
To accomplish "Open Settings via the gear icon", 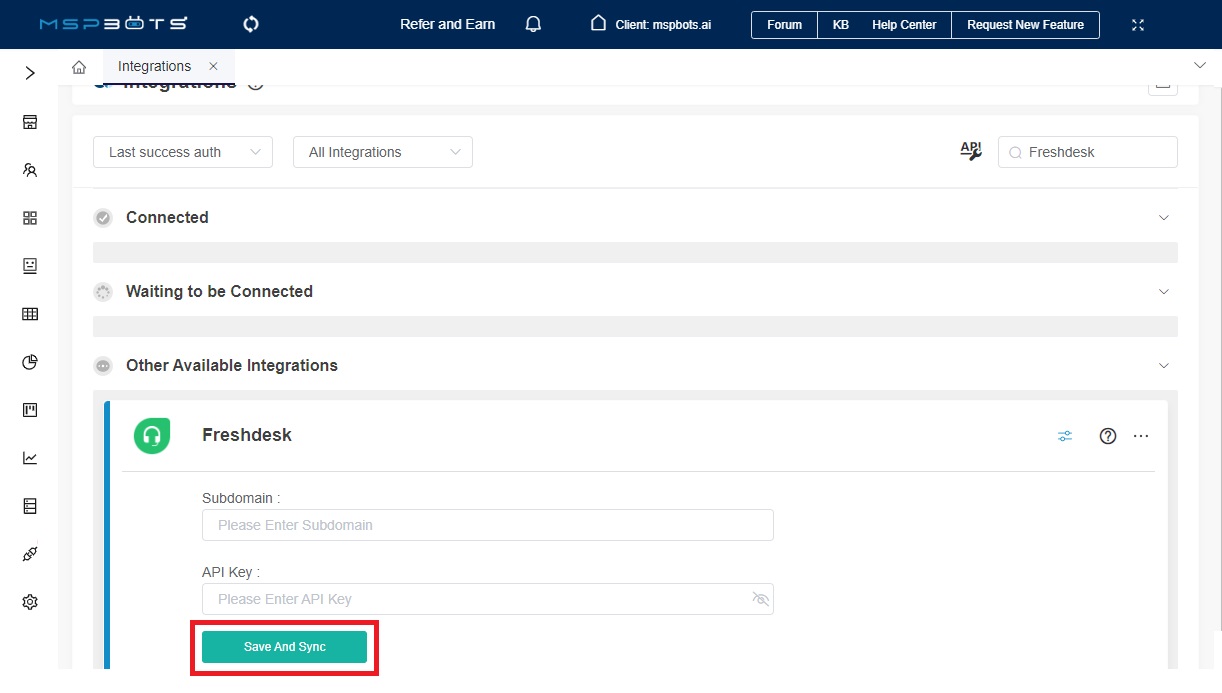I will coord(29,601).
